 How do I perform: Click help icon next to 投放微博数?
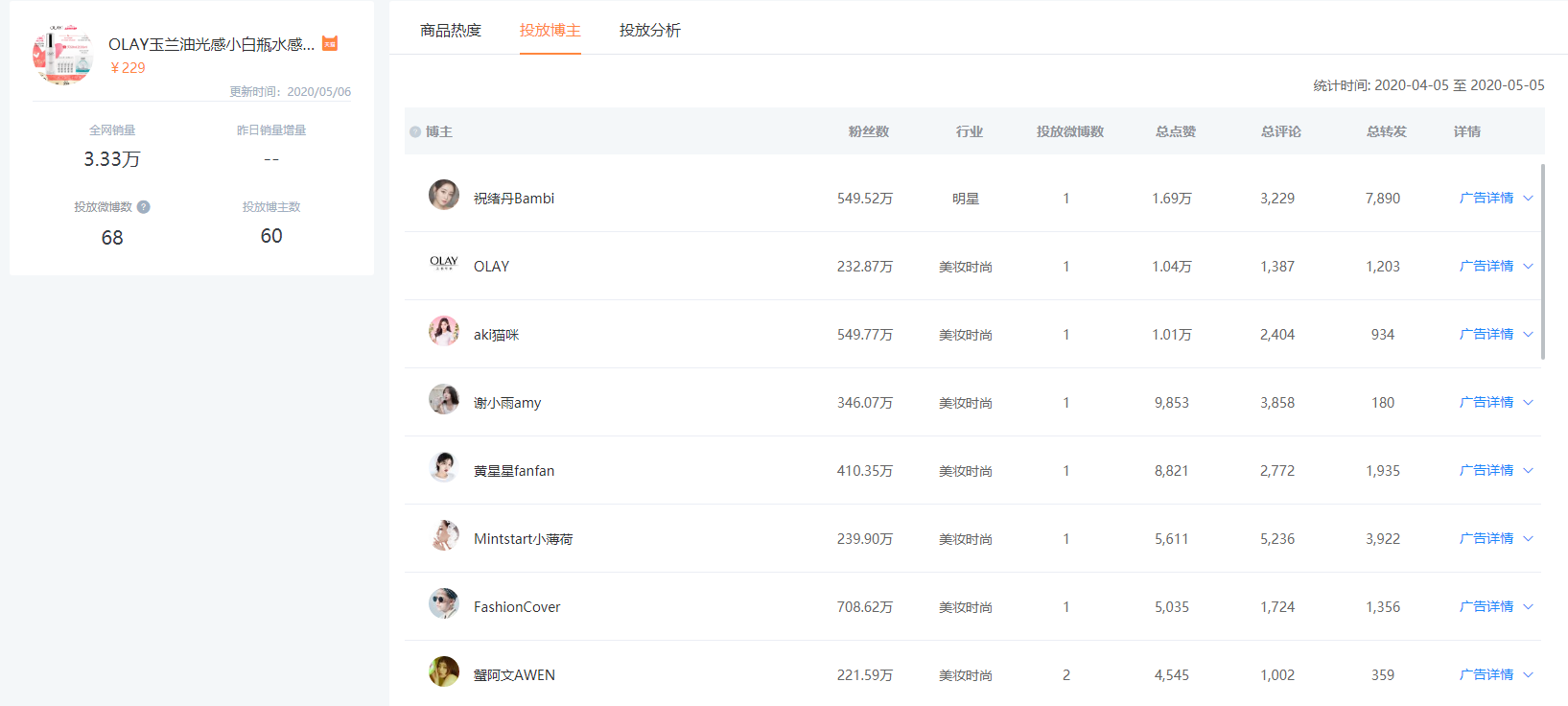[144, 207]
